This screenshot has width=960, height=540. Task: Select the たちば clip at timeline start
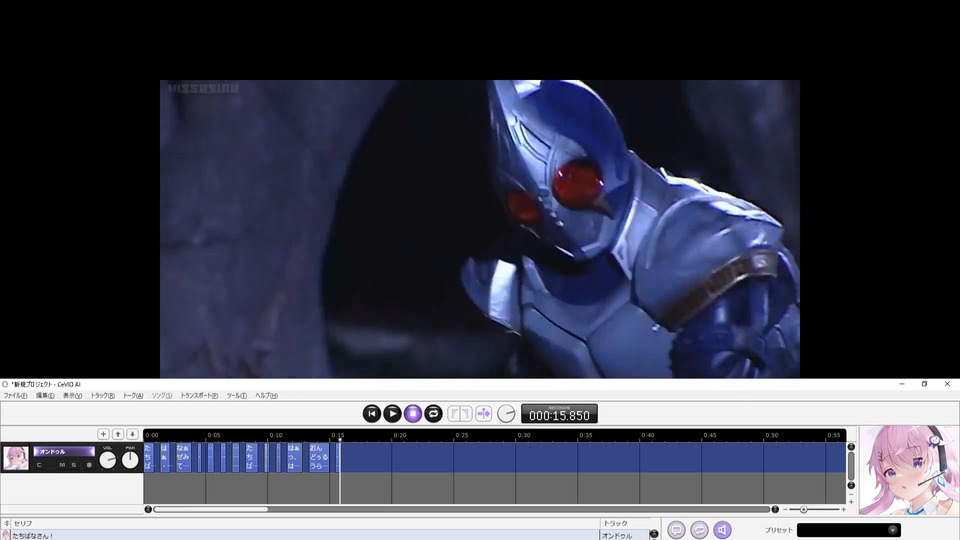(x=148, y=457)
